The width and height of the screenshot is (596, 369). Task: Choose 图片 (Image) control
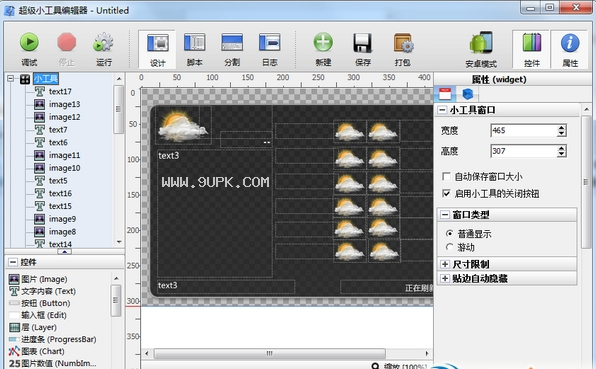(38, 279)
